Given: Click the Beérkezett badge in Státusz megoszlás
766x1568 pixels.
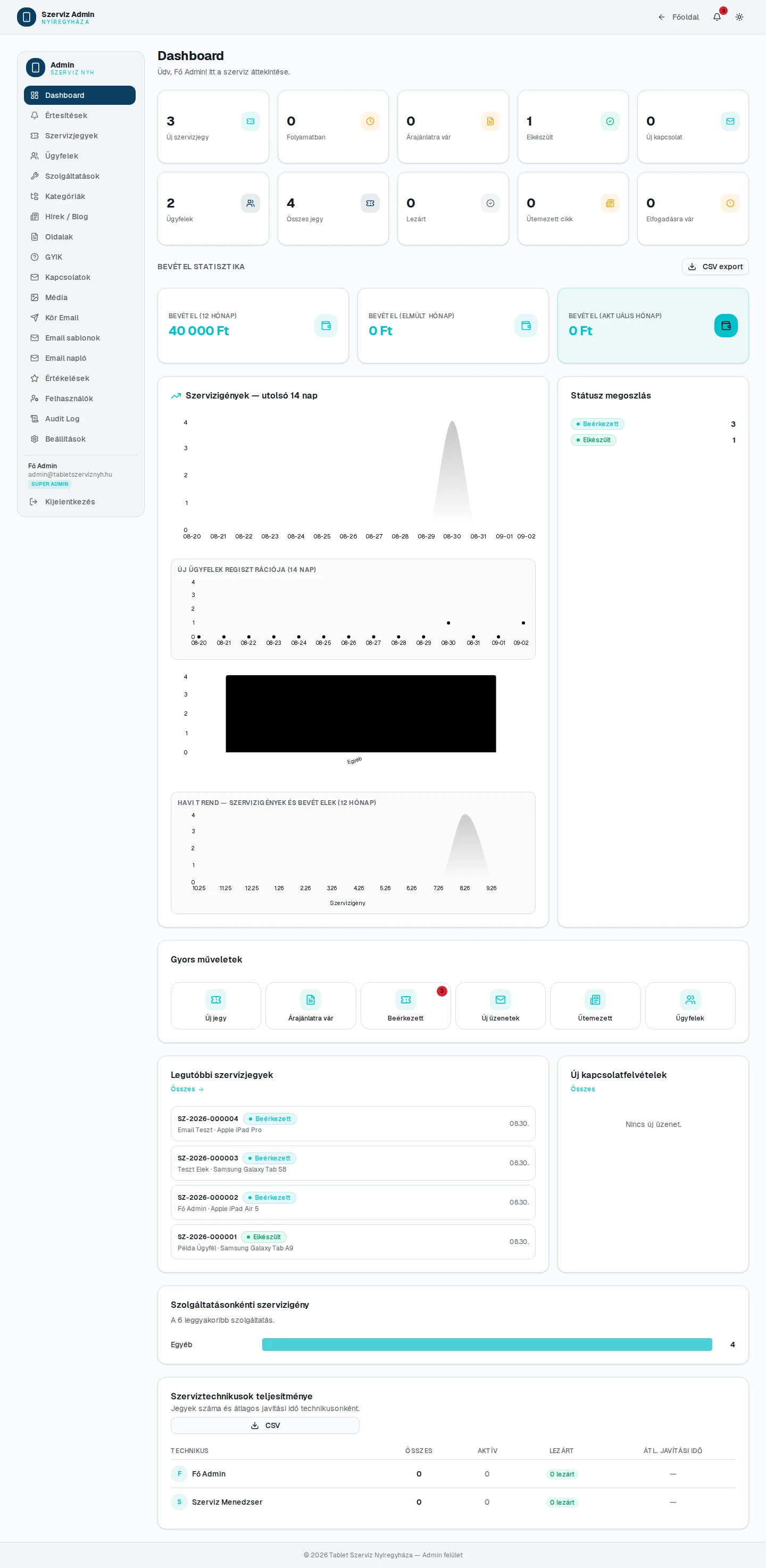Looking at the screenshot, I should tap(597, 424).
